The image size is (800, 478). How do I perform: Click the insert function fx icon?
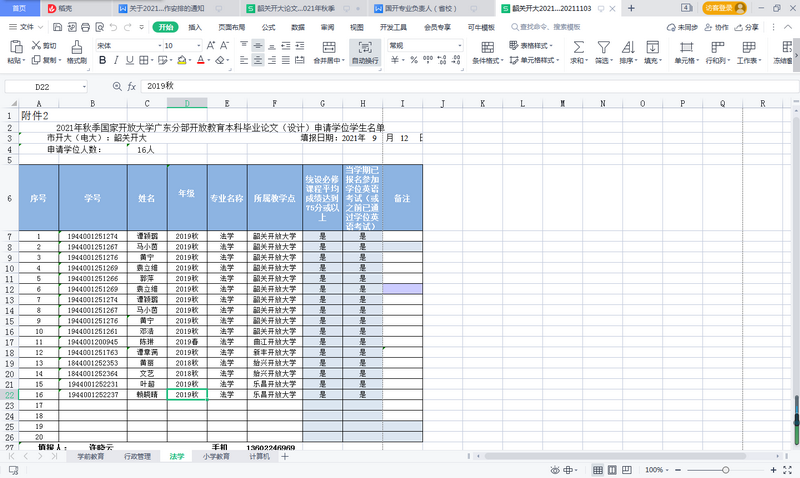132,87
